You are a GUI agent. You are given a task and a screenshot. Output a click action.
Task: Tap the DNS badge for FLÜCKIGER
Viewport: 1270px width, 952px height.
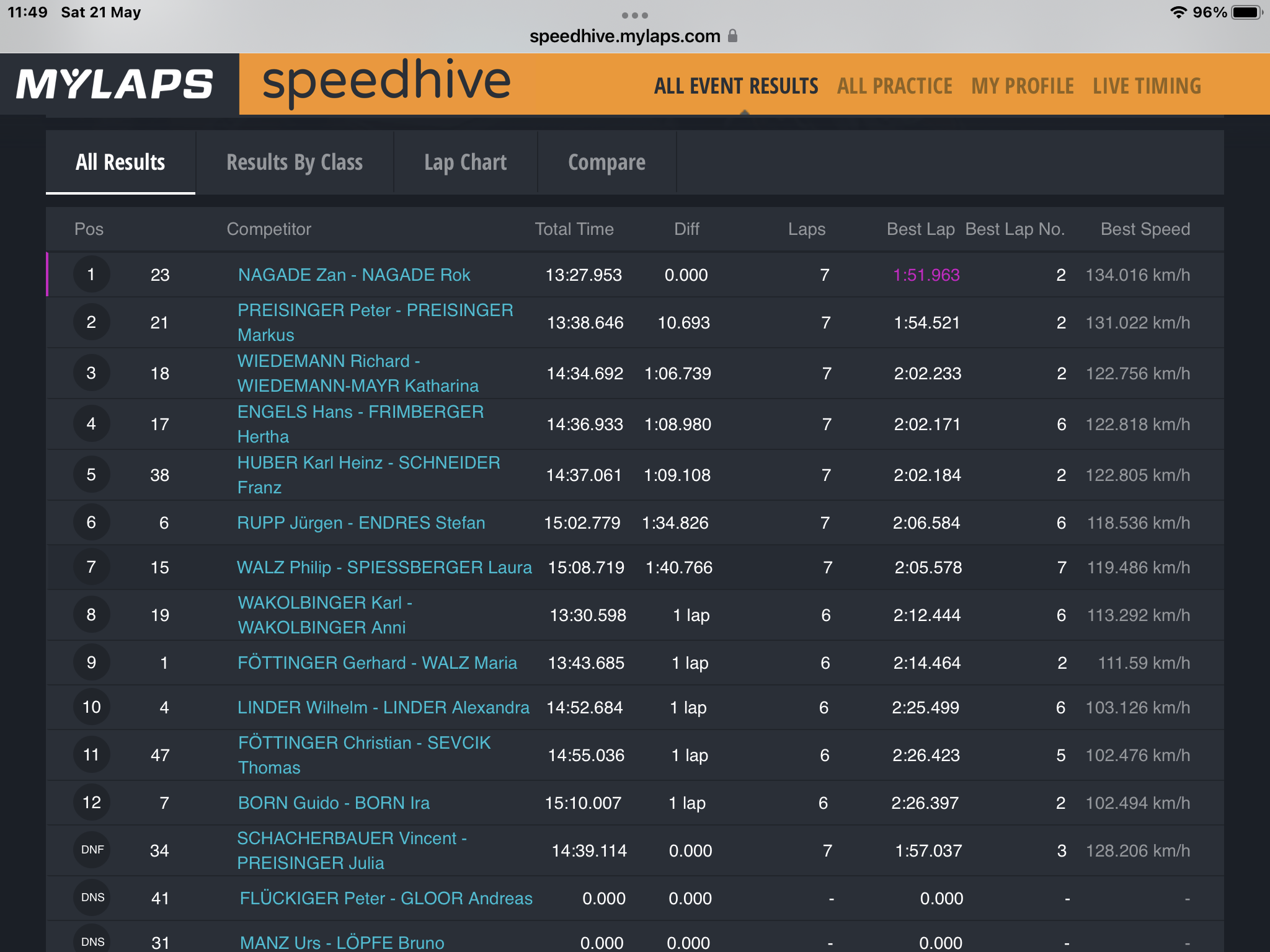pyautogui.click(x=92, y=897)
